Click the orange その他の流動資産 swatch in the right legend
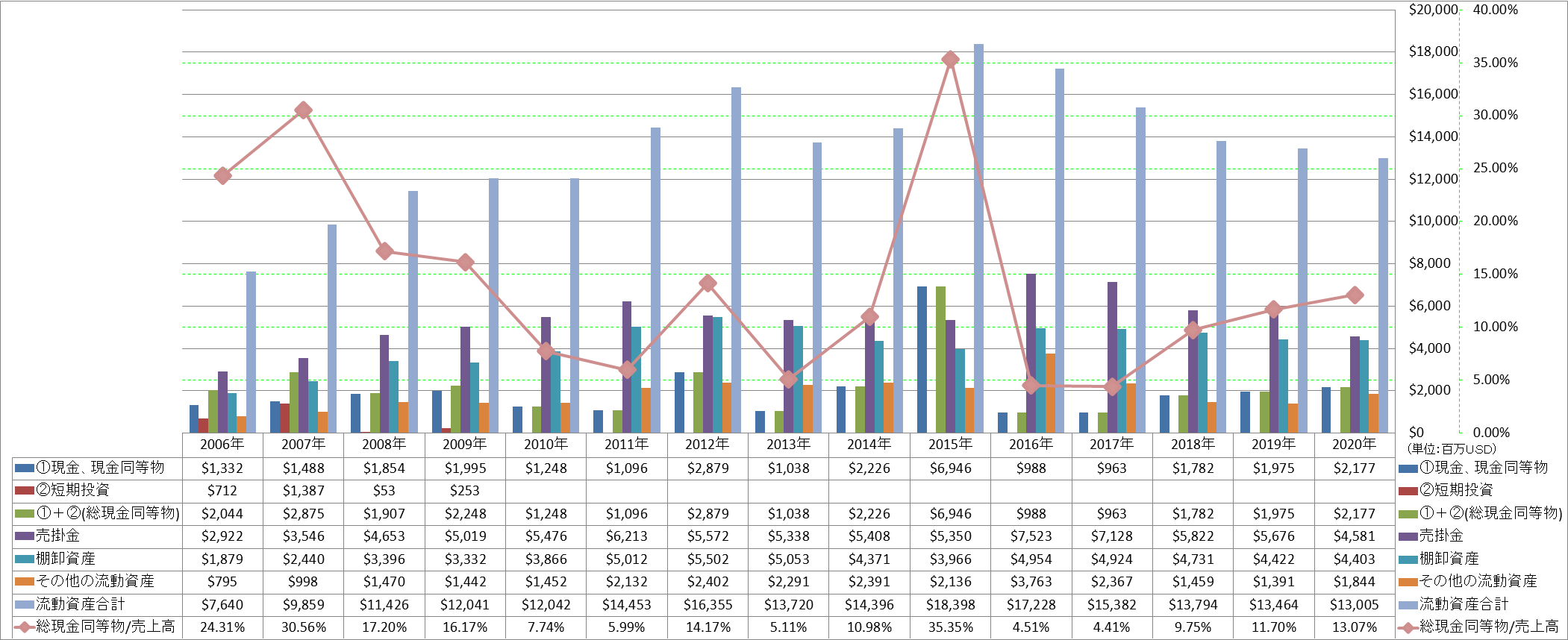Screen dimensions: 1568x640 coord(1408,582)
